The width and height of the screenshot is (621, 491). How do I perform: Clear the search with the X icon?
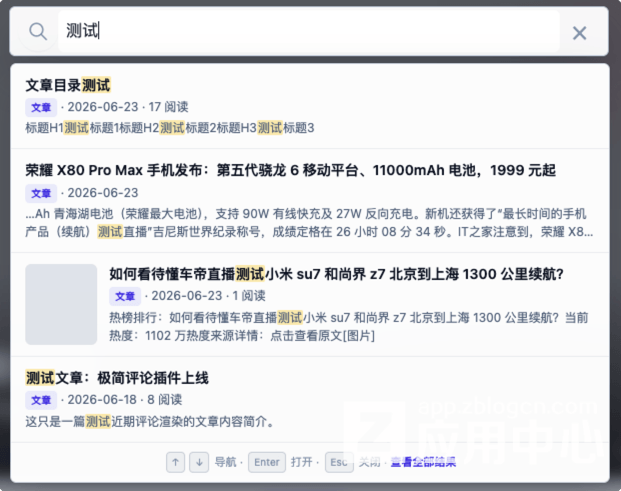pos(579,33)
